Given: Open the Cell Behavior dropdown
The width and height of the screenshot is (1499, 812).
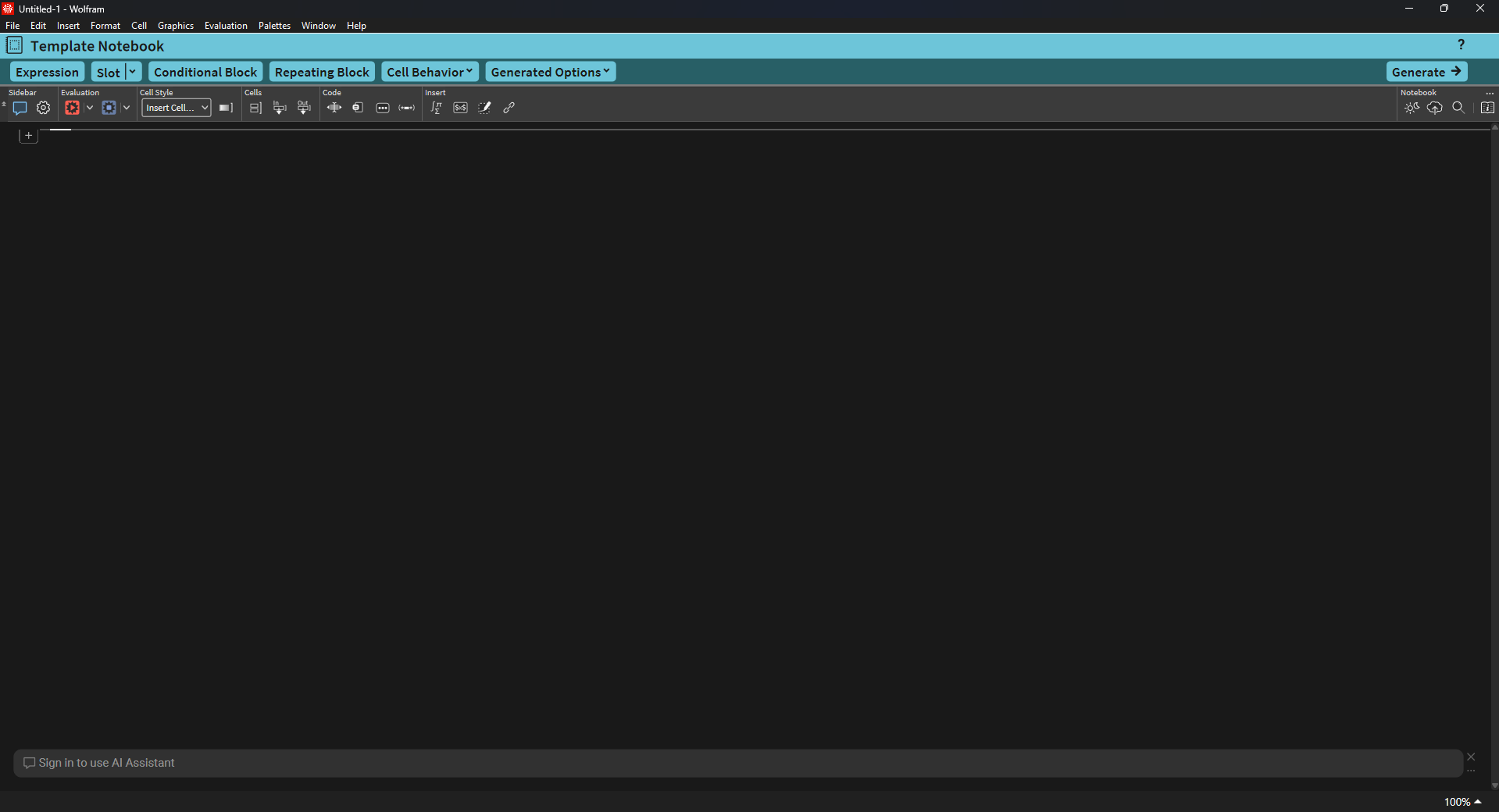Looking at the screenshot, I should 430,72.
